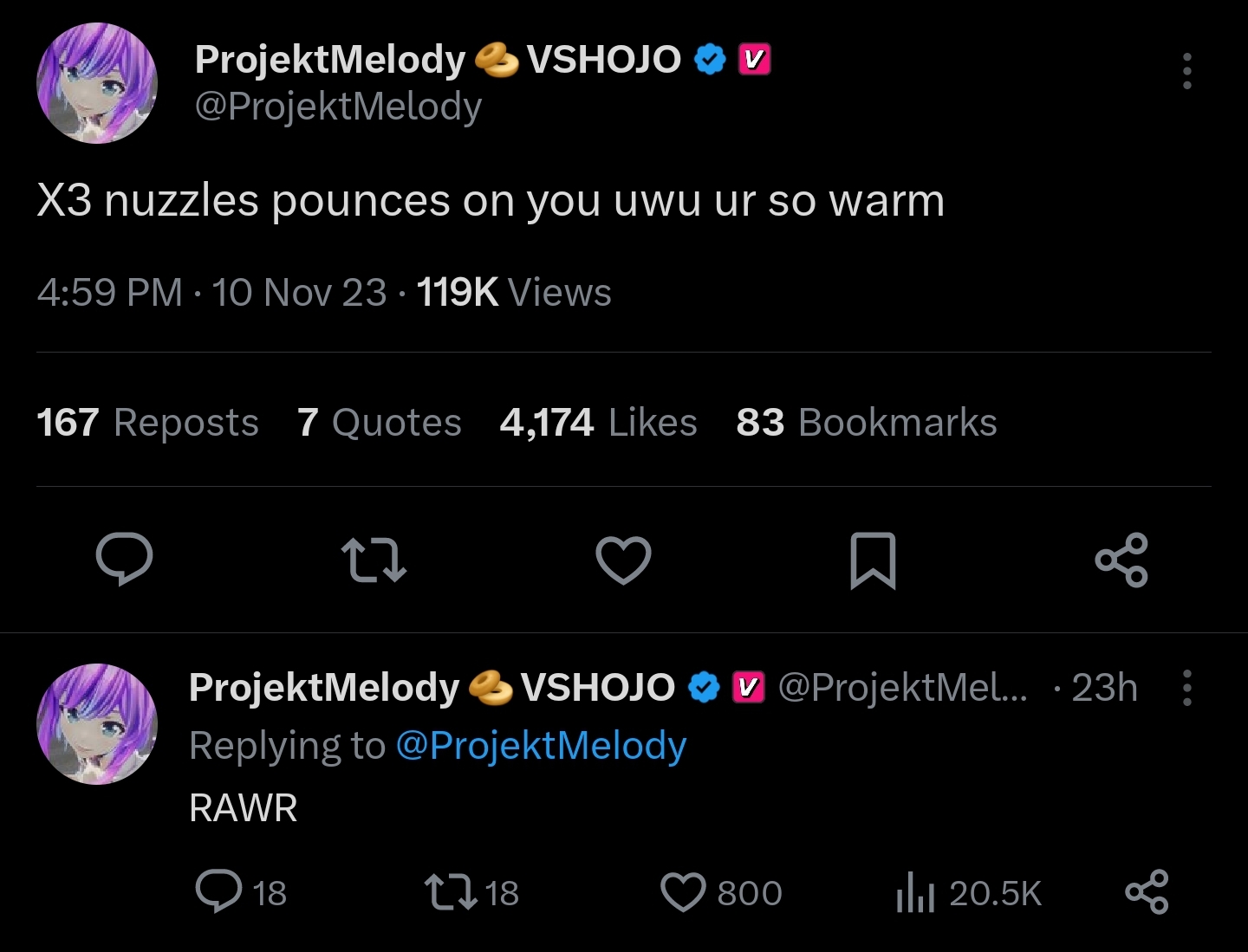Click the blue verified badge on main tweet
Screen dimensions: 1248x952
pos(710,60)
